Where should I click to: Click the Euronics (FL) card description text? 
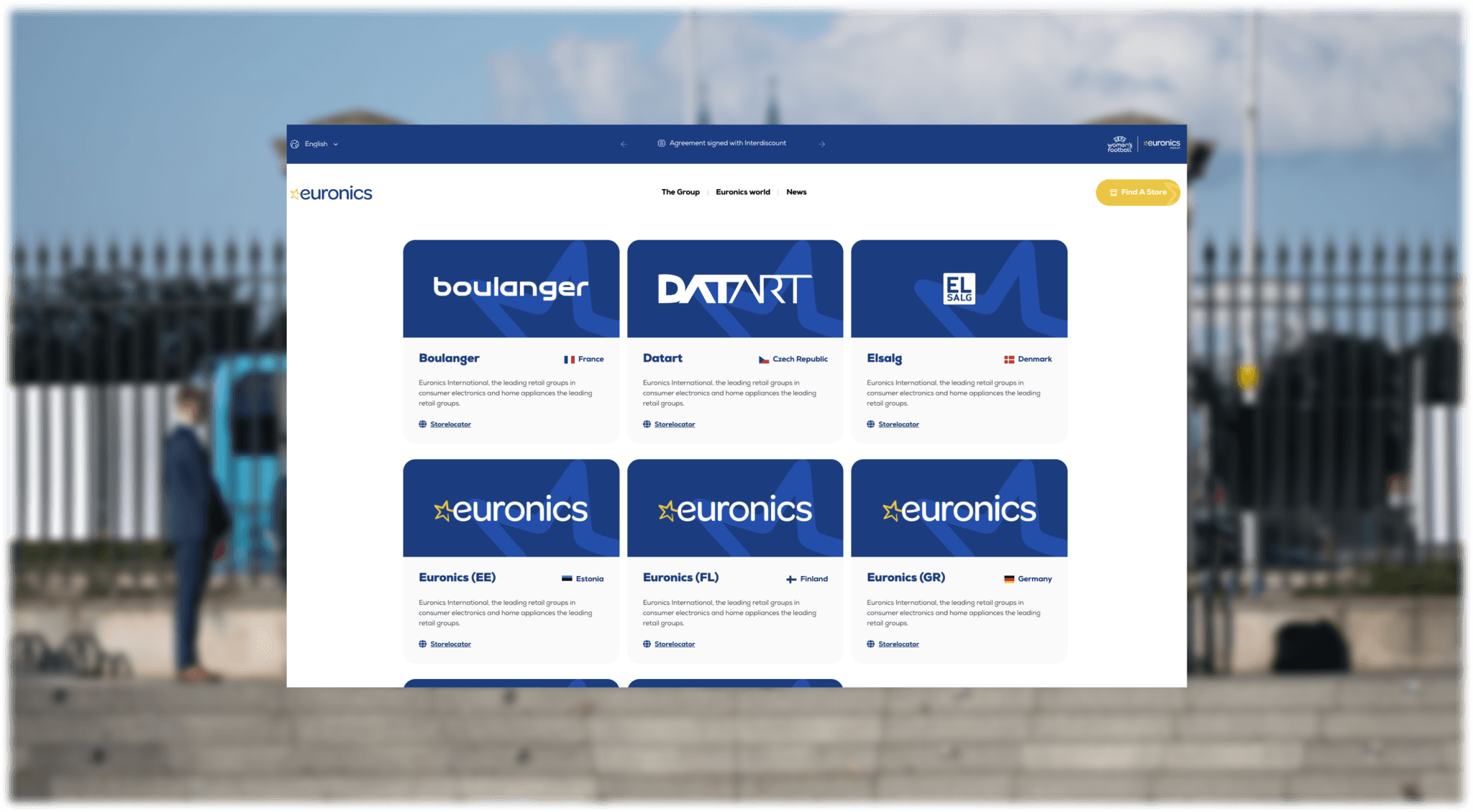pyautogui.click(x=730, y=613)
